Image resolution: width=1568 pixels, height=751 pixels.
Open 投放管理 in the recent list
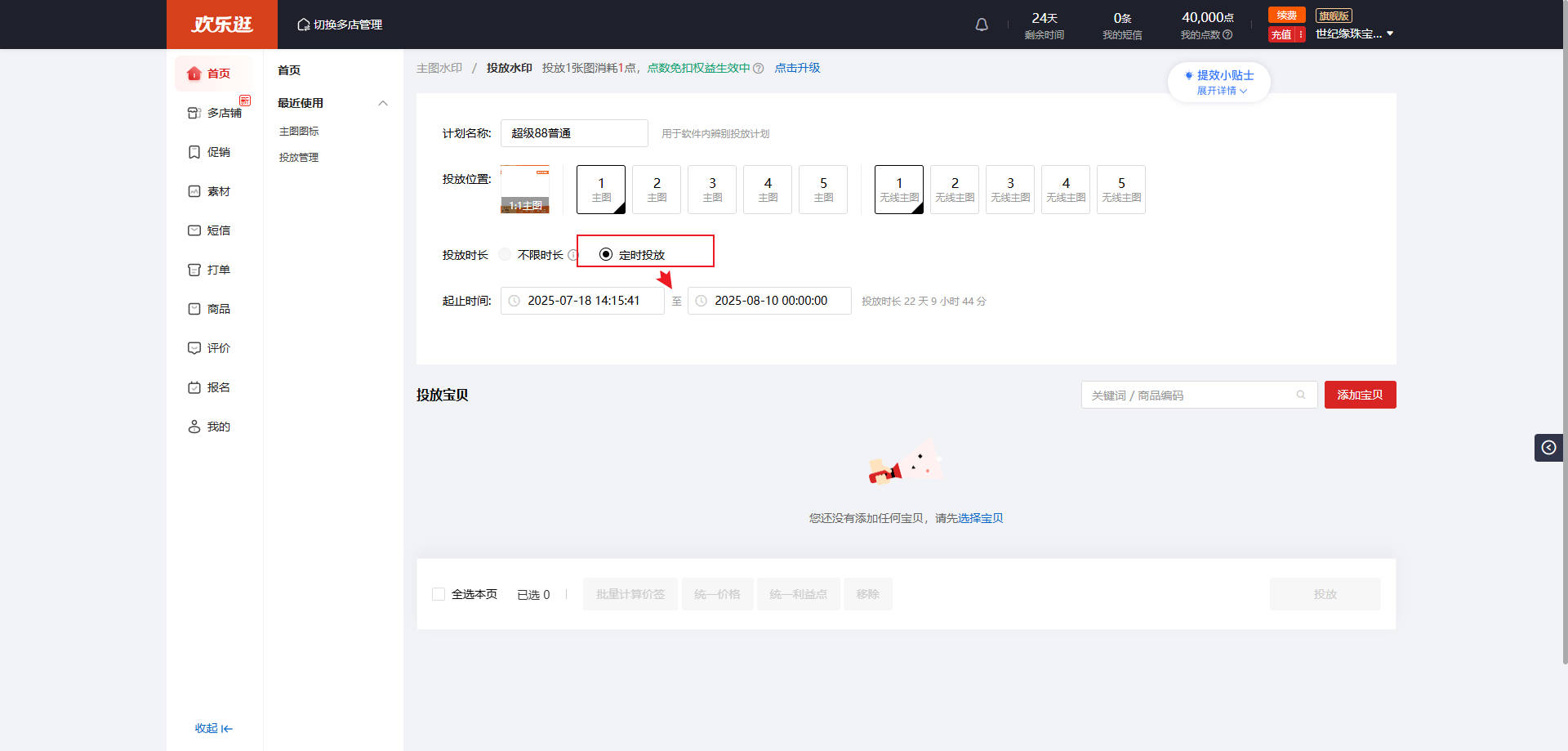pyautogui.click(x=299, y=158)
